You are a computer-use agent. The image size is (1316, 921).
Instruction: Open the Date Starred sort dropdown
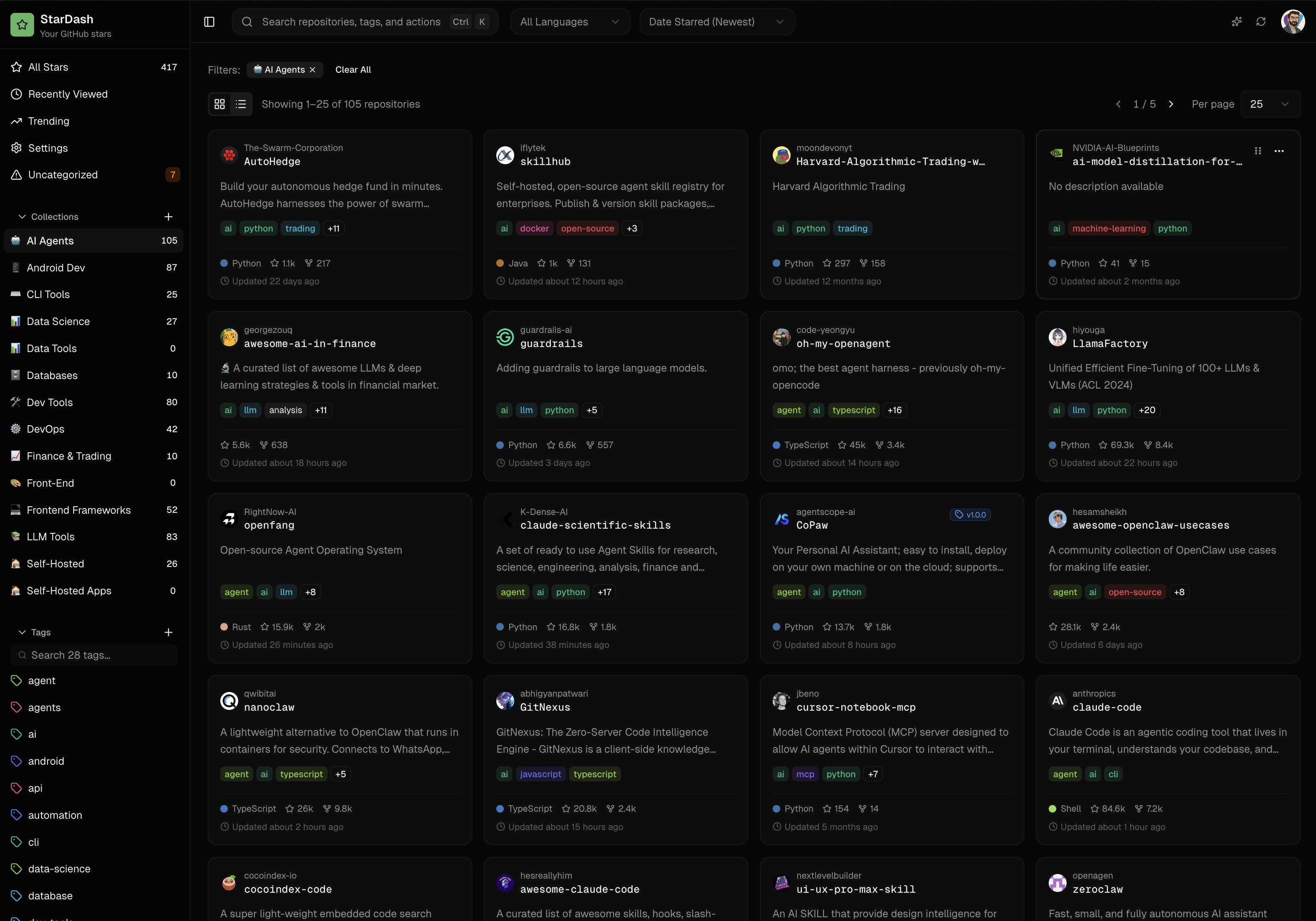(717, 22)
